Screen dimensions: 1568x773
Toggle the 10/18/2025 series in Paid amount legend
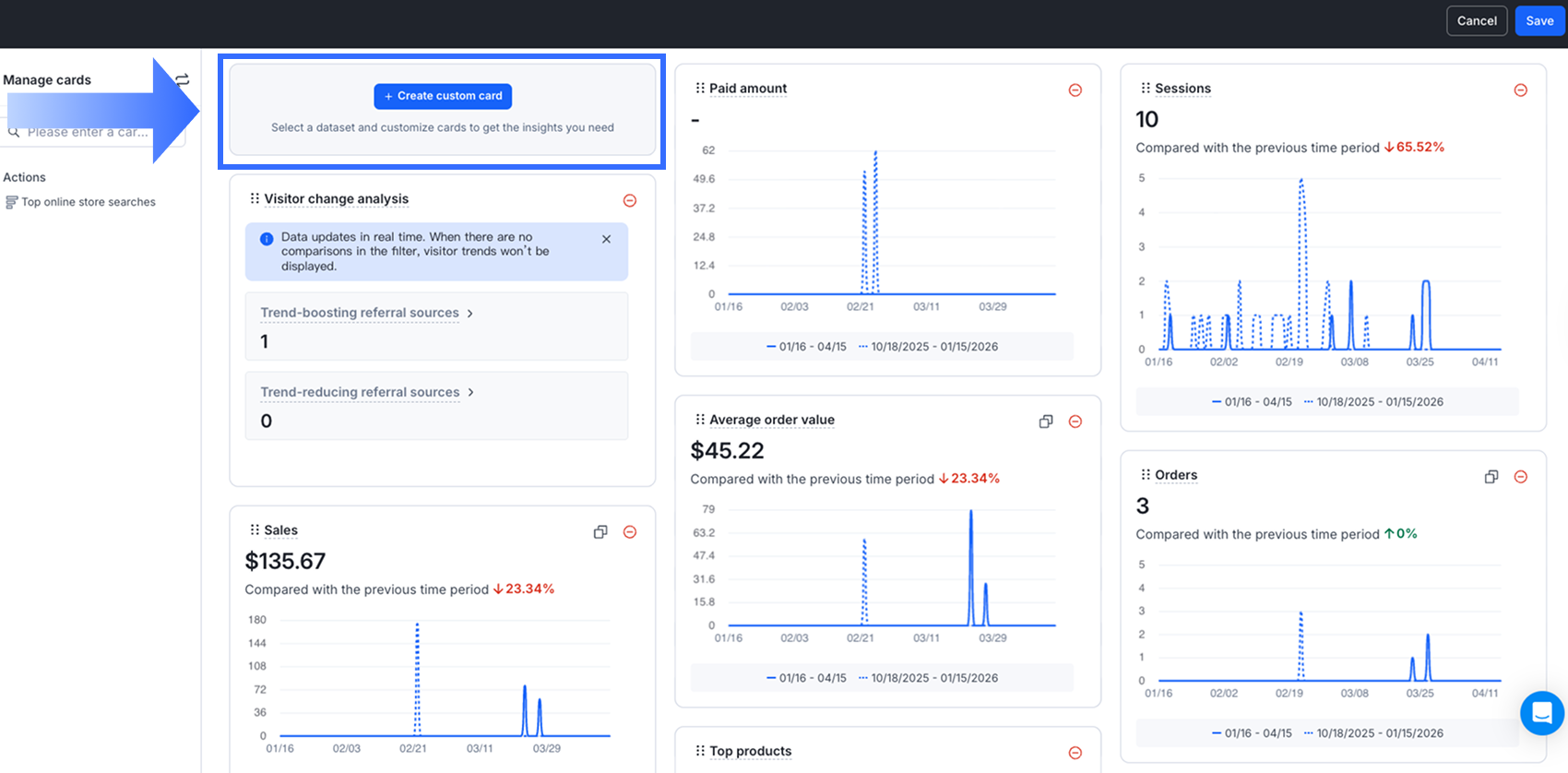tap(928, 347)
